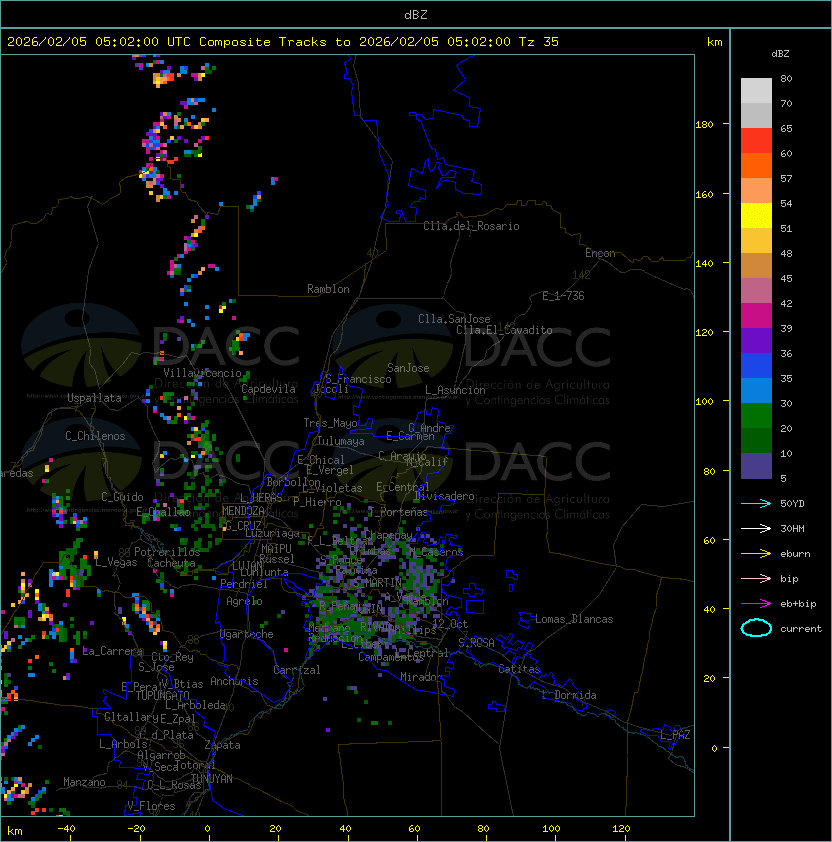Screen dimensions: 832x842
Task: Click the Composite Tracks timestamp header text
Action: click(283, 42)
